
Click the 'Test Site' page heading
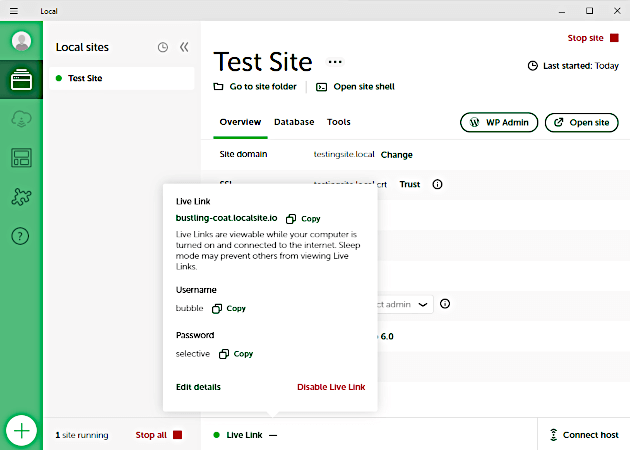[263, 62]
